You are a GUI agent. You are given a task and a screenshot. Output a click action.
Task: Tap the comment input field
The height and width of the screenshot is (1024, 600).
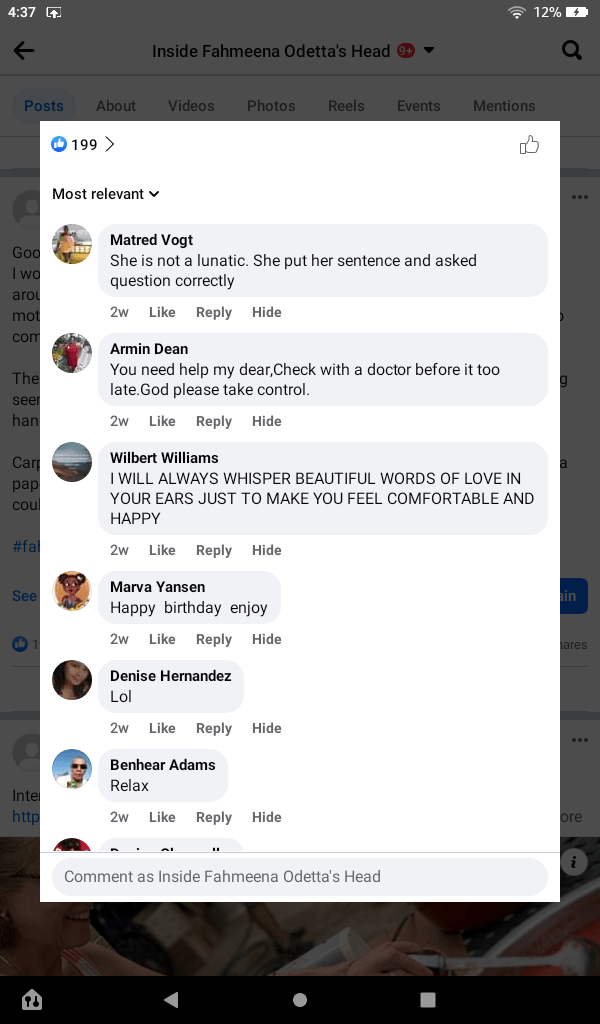[x=300, y=877]
